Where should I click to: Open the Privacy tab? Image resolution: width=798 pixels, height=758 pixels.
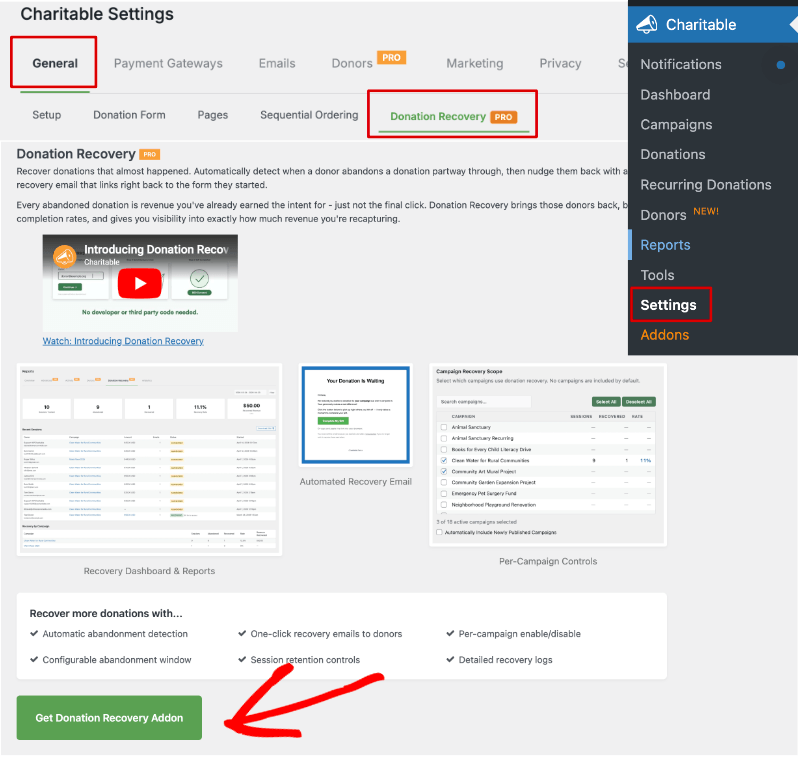560,63
